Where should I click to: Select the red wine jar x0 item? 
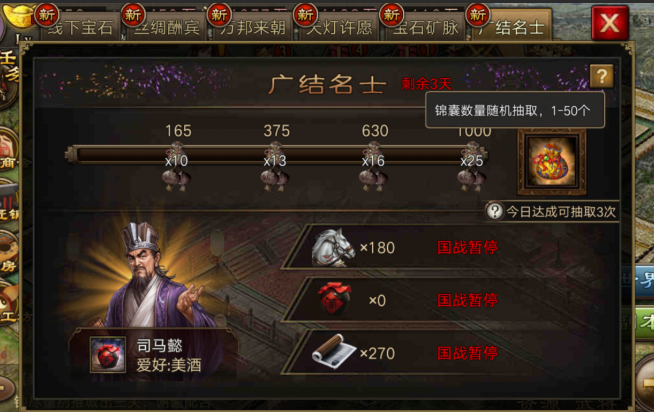pos(334,299)
